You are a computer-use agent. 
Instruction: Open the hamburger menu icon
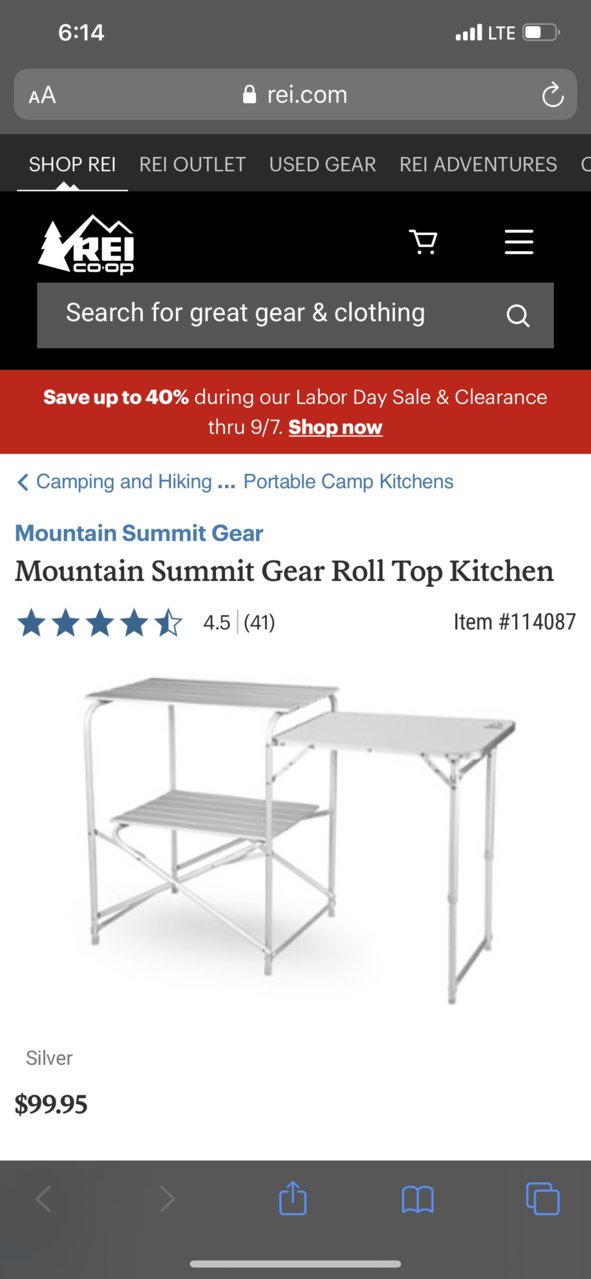tap(519, 242)
